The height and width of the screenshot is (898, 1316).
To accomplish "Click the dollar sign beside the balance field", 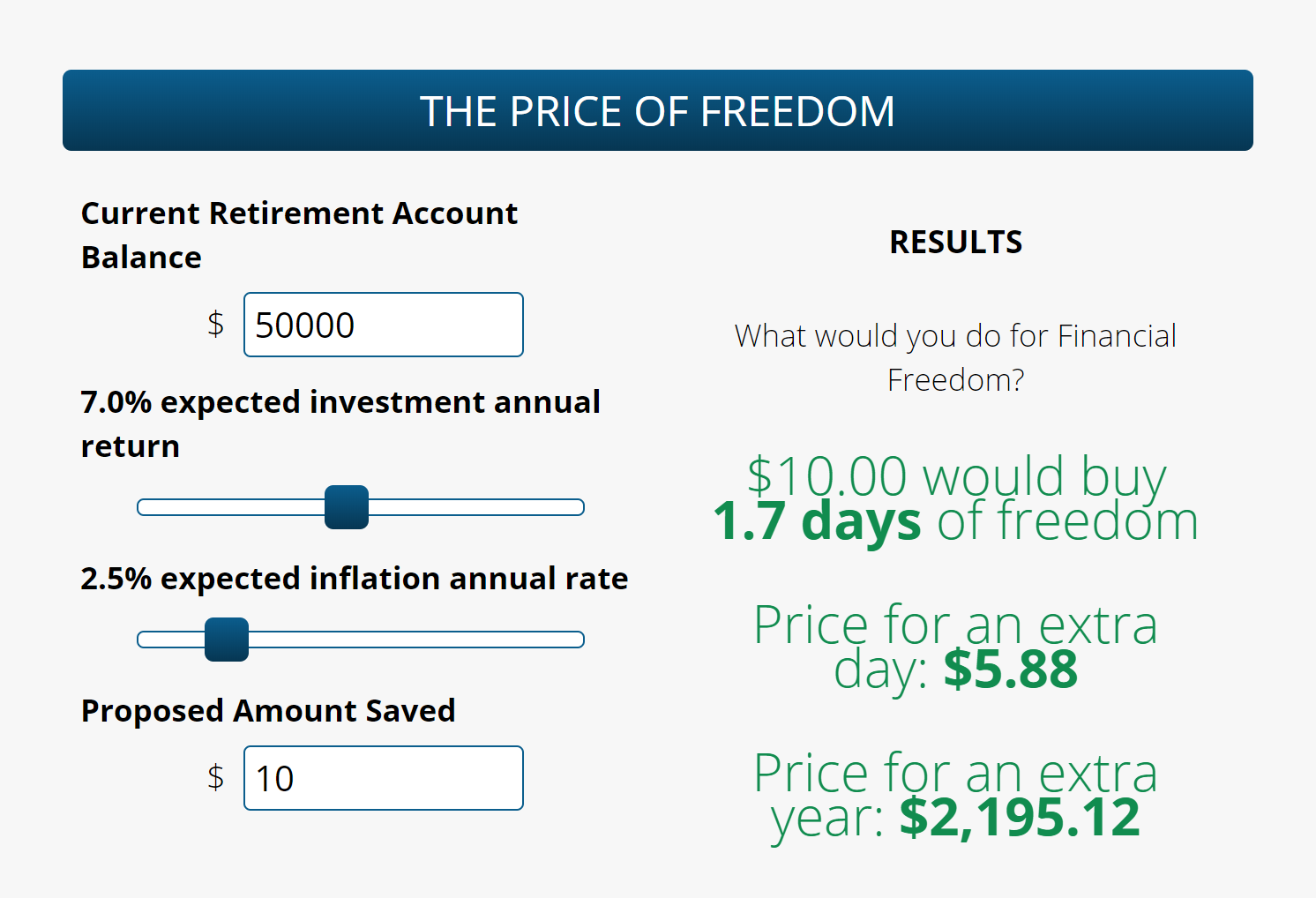I will click(216, 324).
